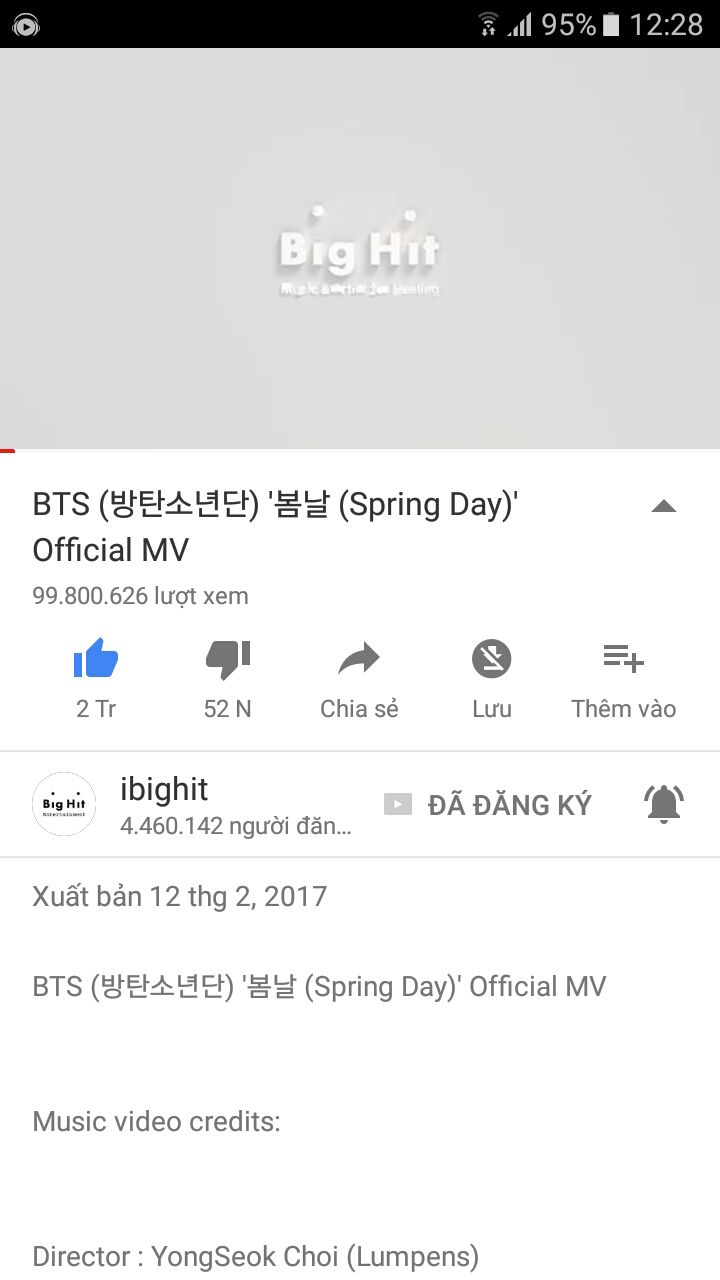
Task: Open Thêm vào playlist add icon
Action: pyautogui.click(x=624, y=658)
